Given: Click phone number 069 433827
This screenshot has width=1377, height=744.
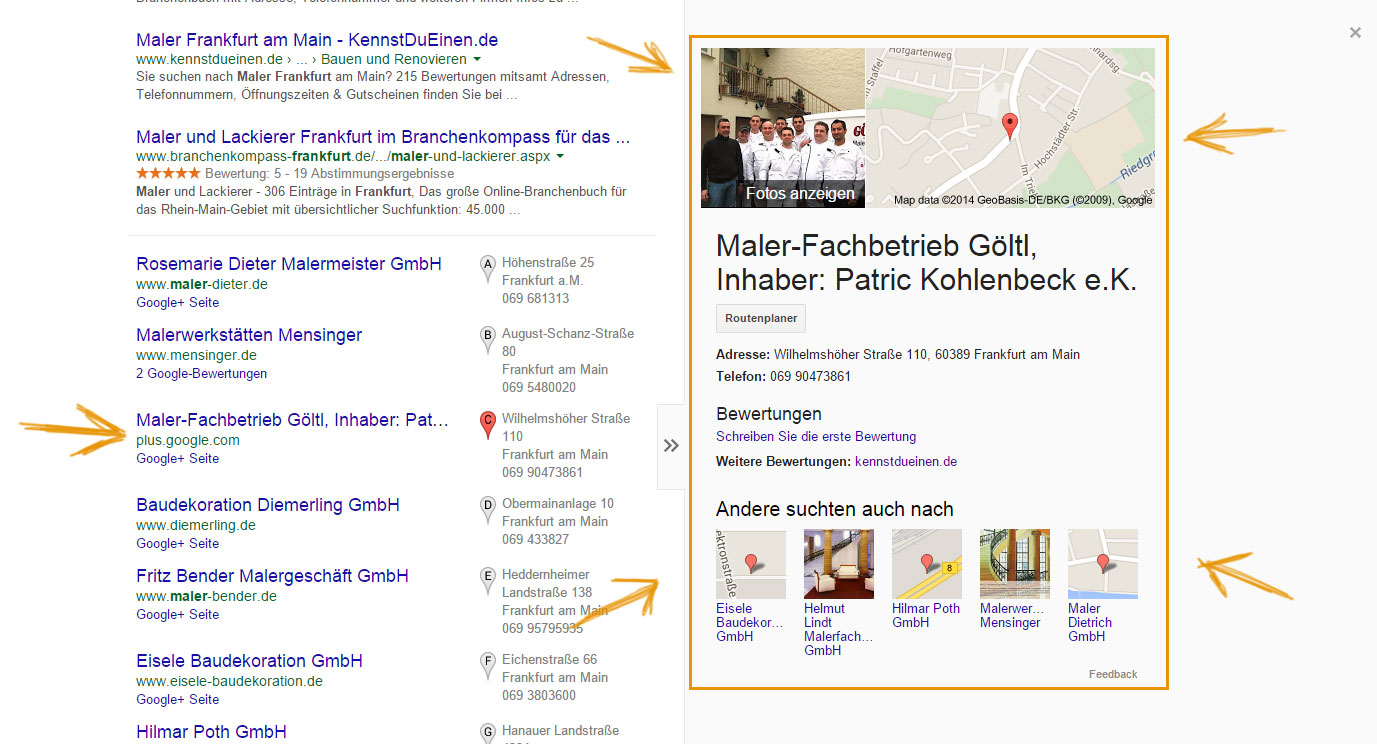Looking at the screenshot, I should point(536,539).
